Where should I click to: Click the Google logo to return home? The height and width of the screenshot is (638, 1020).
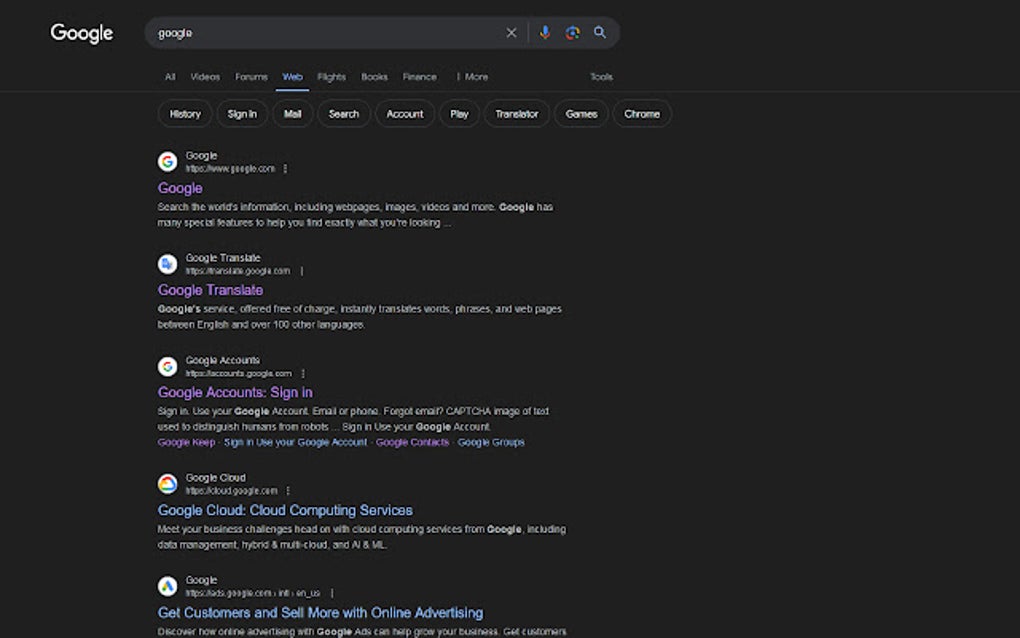point(81,33)
